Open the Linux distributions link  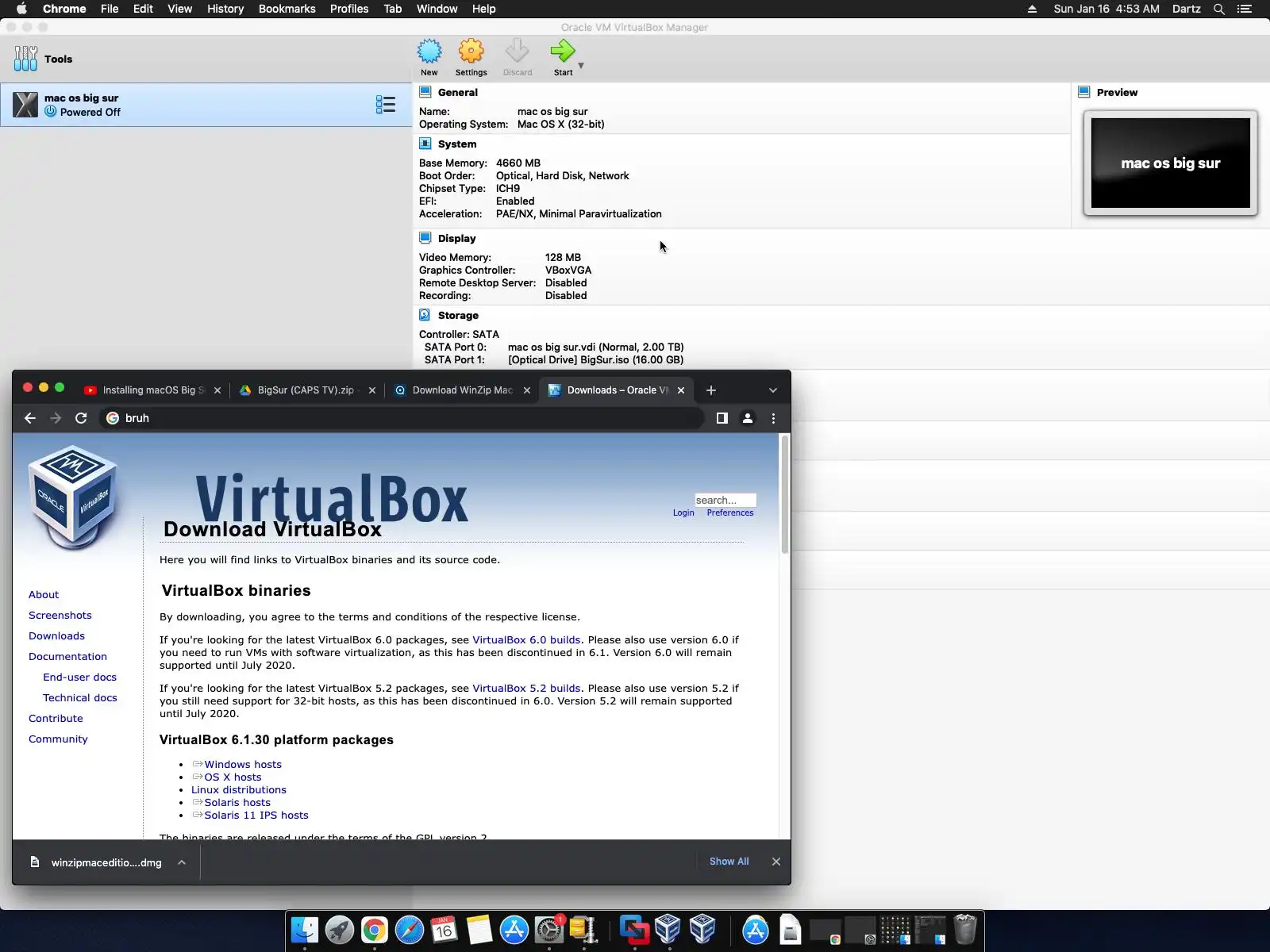click(x=239, y=790)
